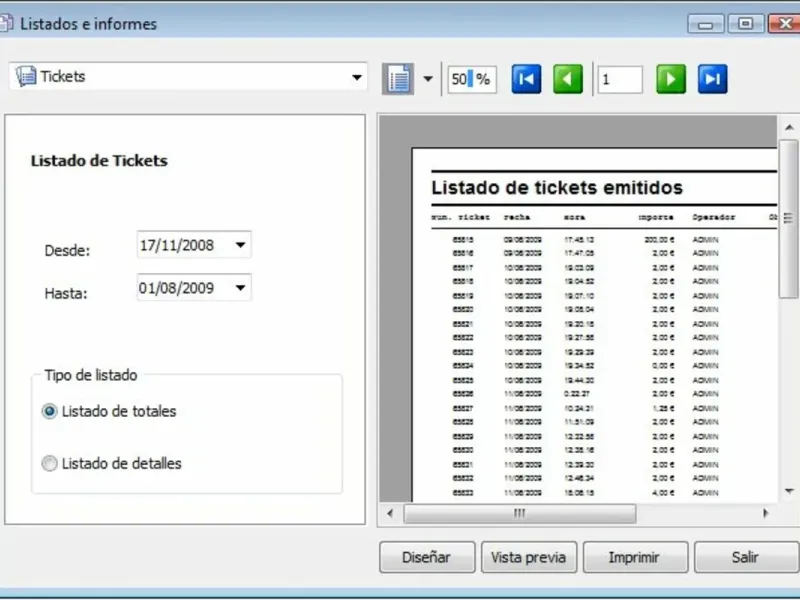Click the Tickets report icon

coord(26,77)
